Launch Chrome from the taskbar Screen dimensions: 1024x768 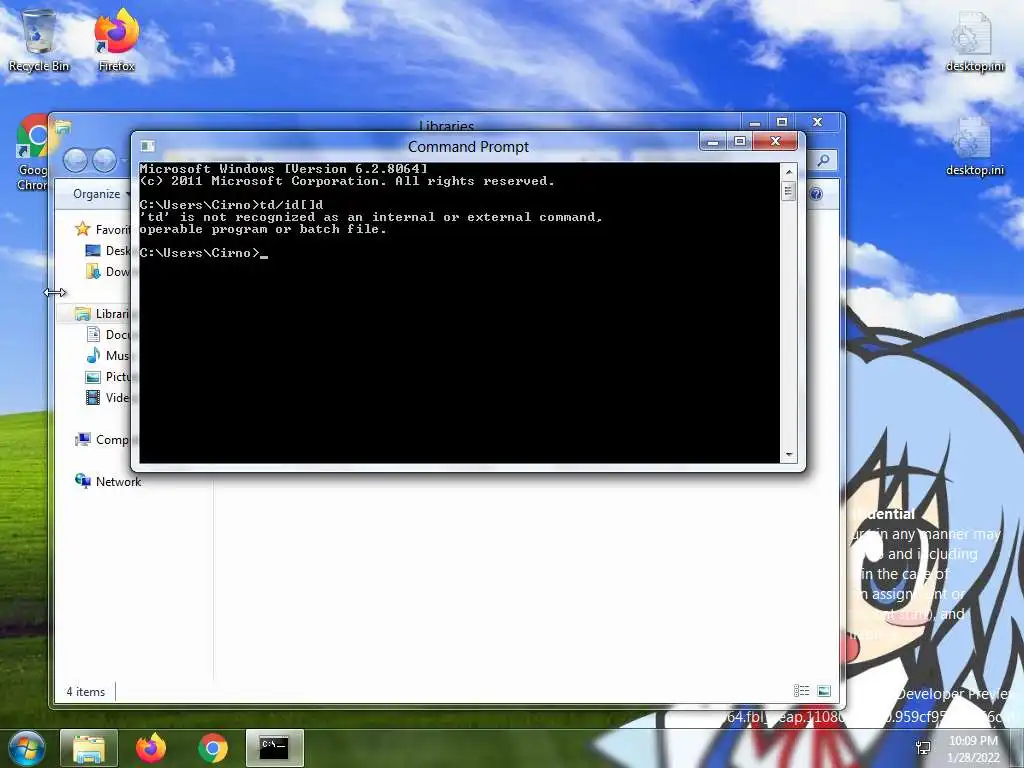[x=213, y=748]
